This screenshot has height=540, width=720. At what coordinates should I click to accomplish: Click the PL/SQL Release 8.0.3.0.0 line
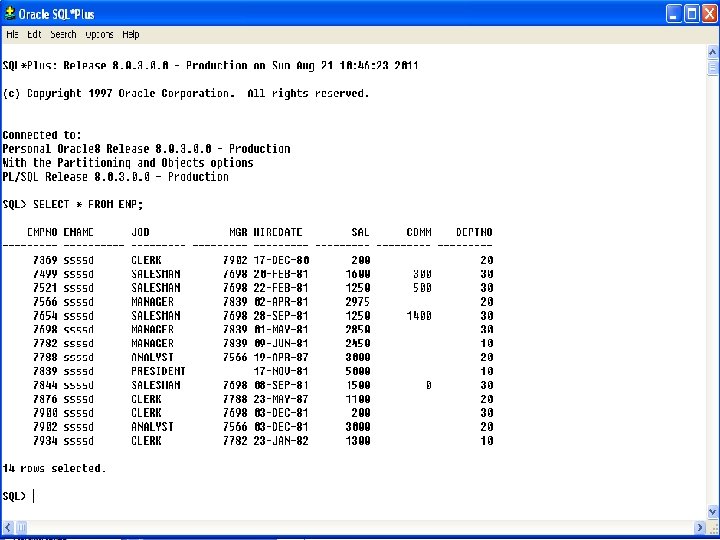(x=116, y=177)
